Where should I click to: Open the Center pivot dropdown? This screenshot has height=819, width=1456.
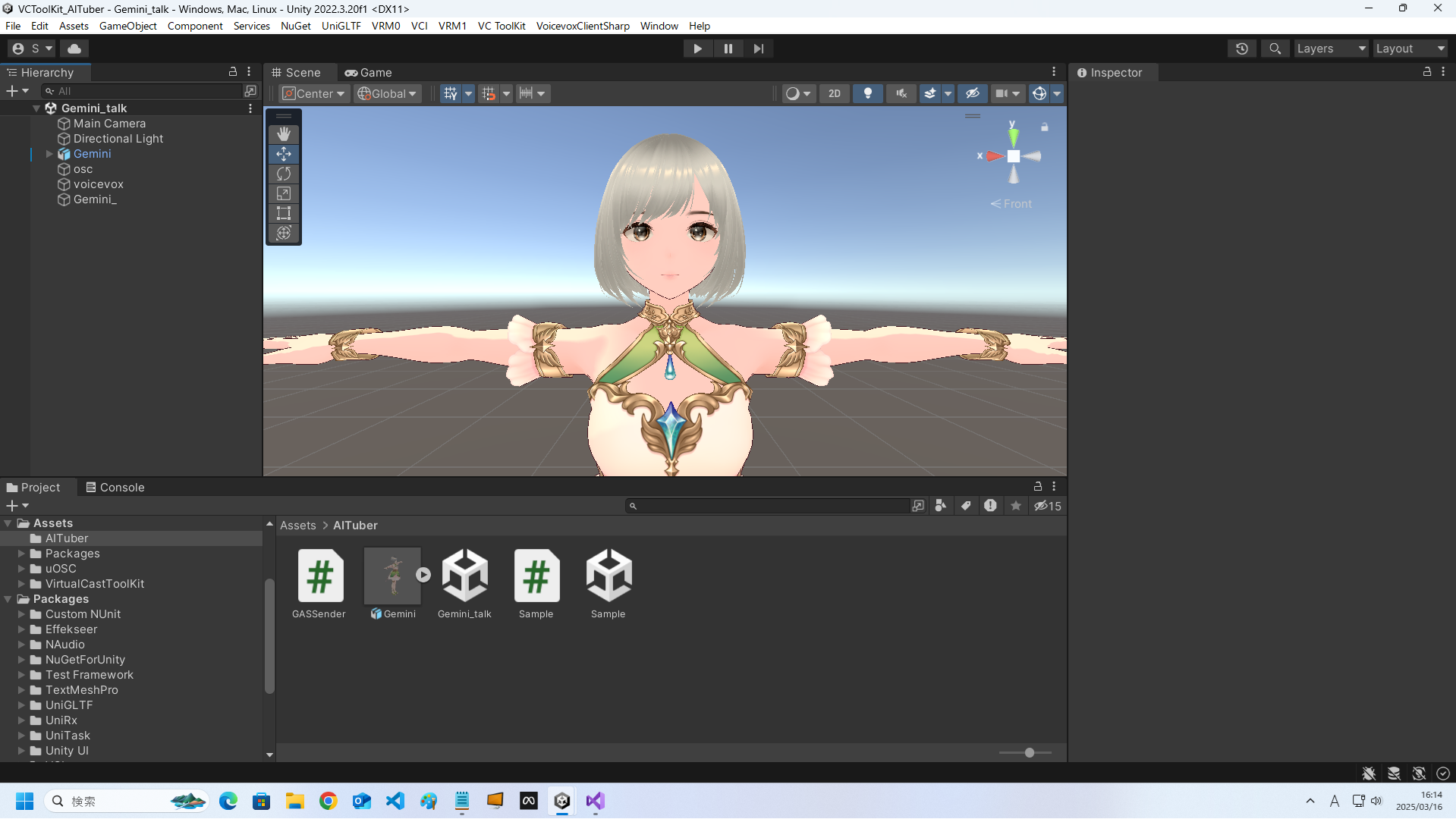pos(314,93)
